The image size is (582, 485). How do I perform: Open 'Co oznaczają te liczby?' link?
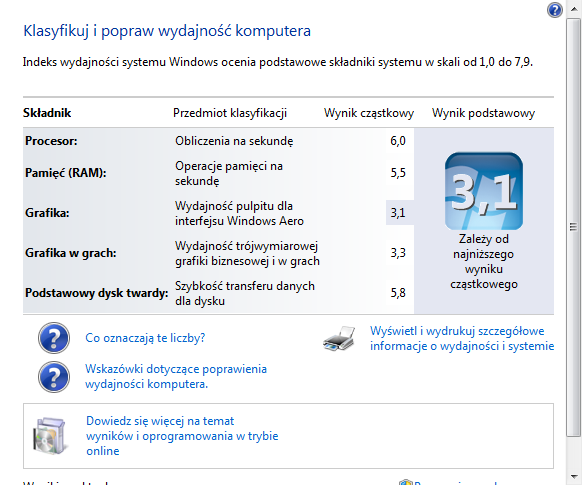pos(145,338)
